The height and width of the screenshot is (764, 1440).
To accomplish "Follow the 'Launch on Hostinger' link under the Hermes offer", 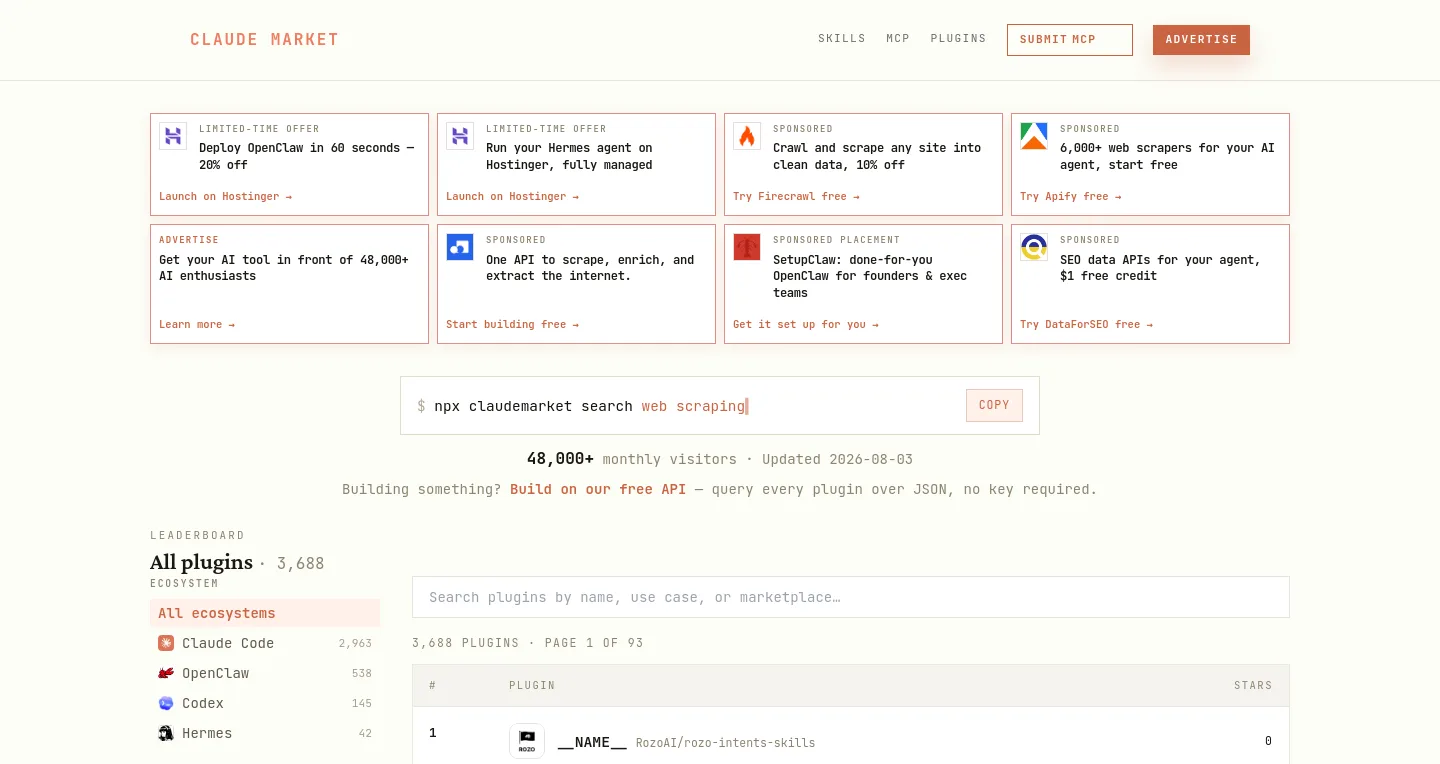I will [512, 196].
